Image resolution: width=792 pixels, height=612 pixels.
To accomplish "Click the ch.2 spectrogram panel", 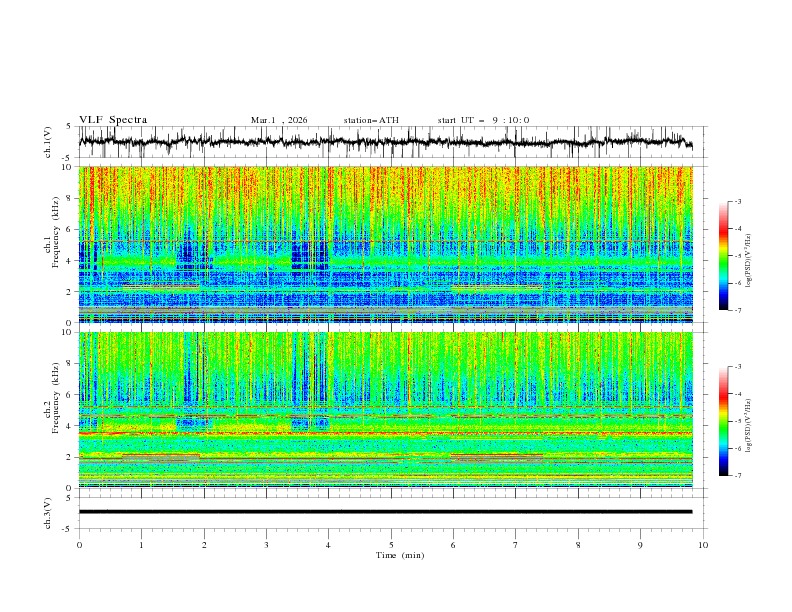I will [385, 410].
